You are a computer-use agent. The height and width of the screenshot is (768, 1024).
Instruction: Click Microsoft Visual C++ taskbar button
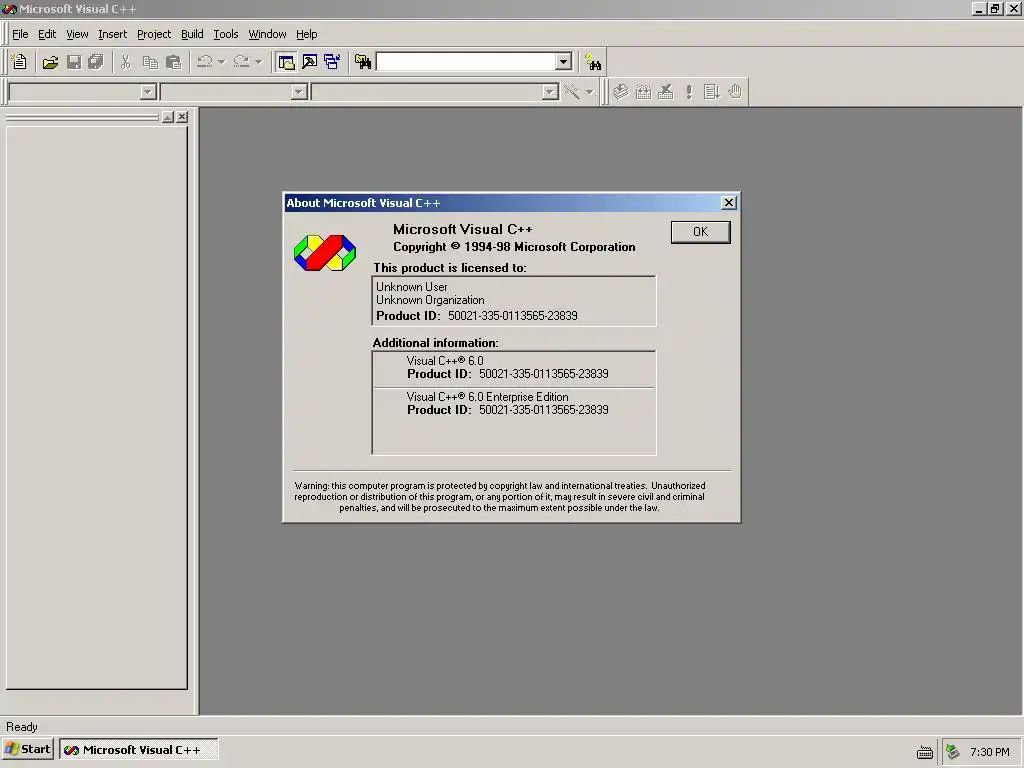[x=138, y=750]
